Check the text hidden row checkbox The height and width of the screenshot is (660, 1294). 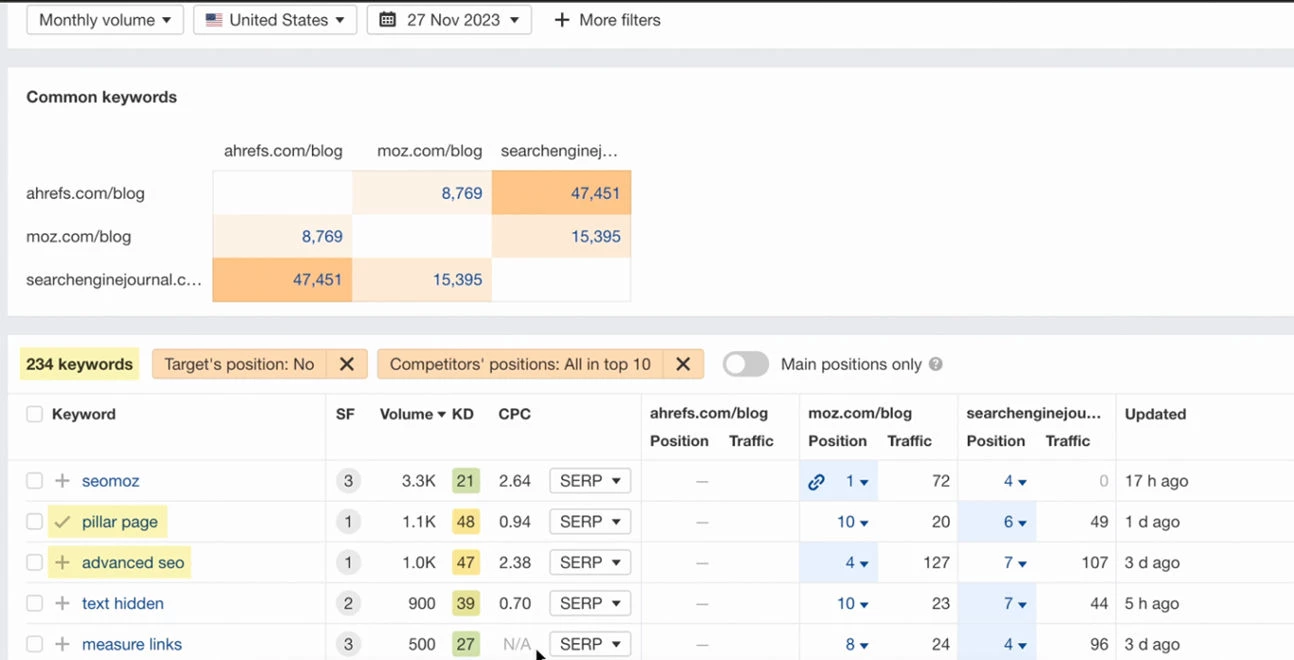click(34, 604)
